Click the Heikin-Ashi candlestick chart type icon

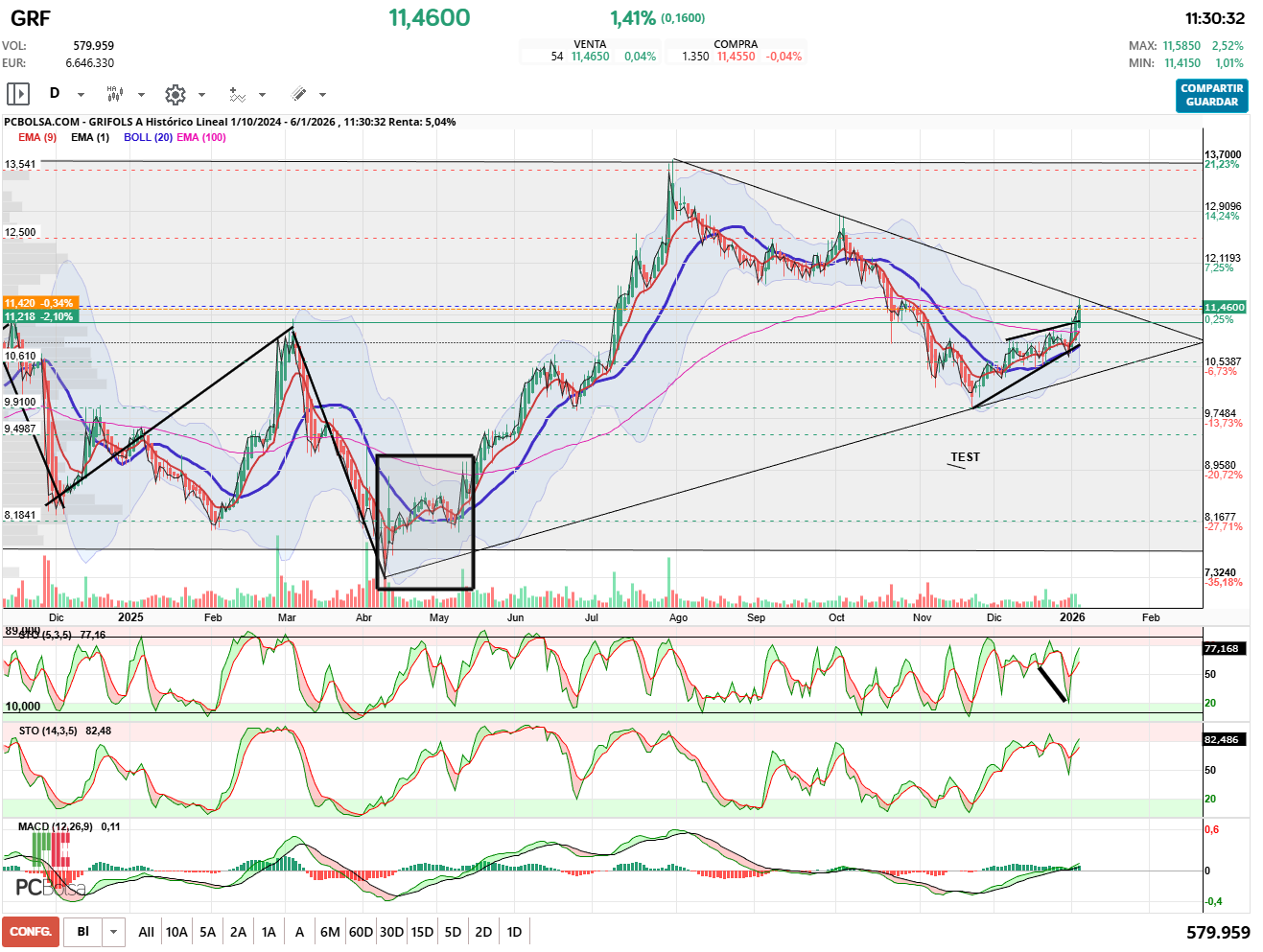[x=115, y=94]
